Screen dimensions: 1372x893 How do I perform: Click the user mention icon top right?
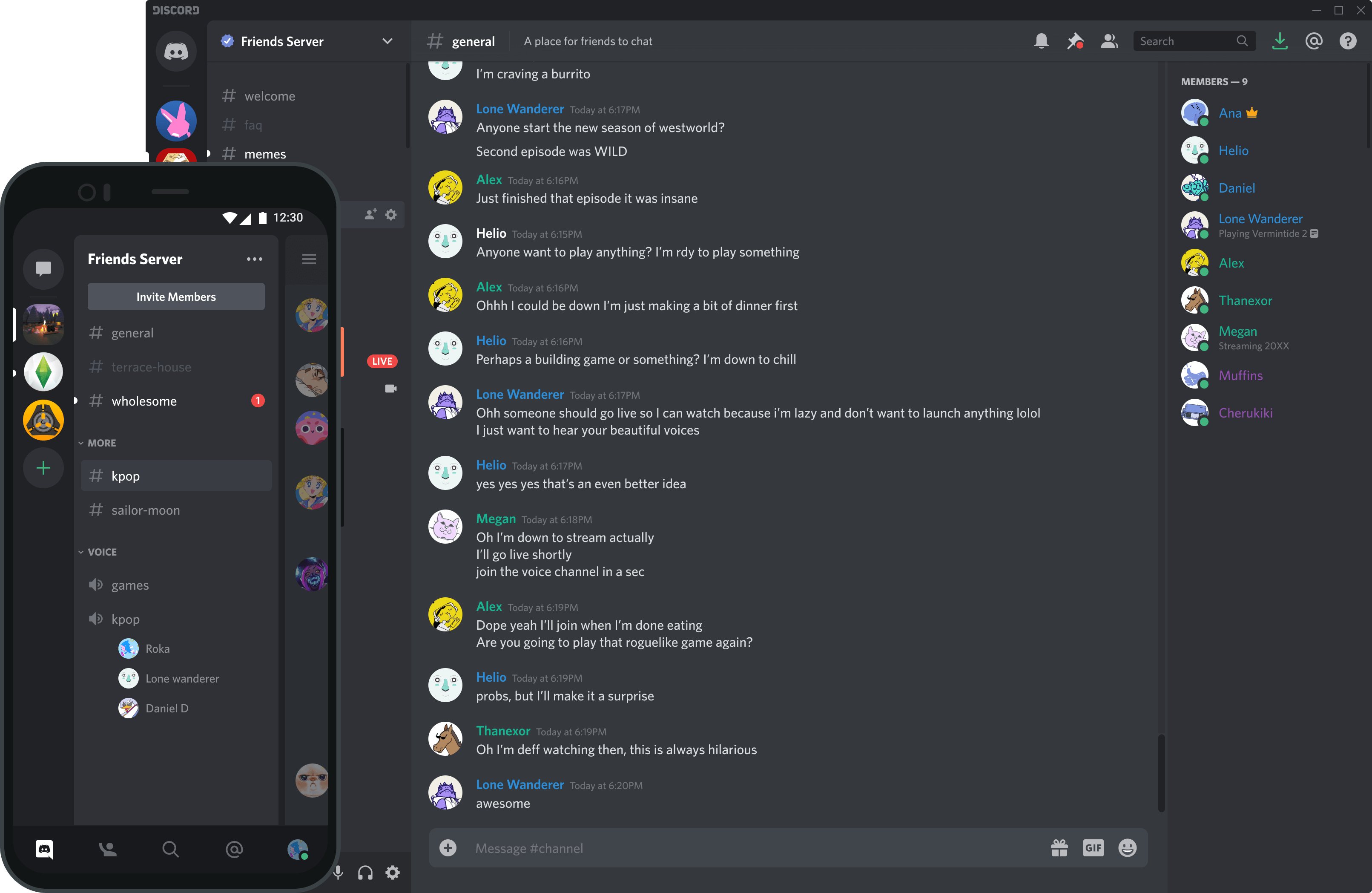click(x=1314, y=41)
